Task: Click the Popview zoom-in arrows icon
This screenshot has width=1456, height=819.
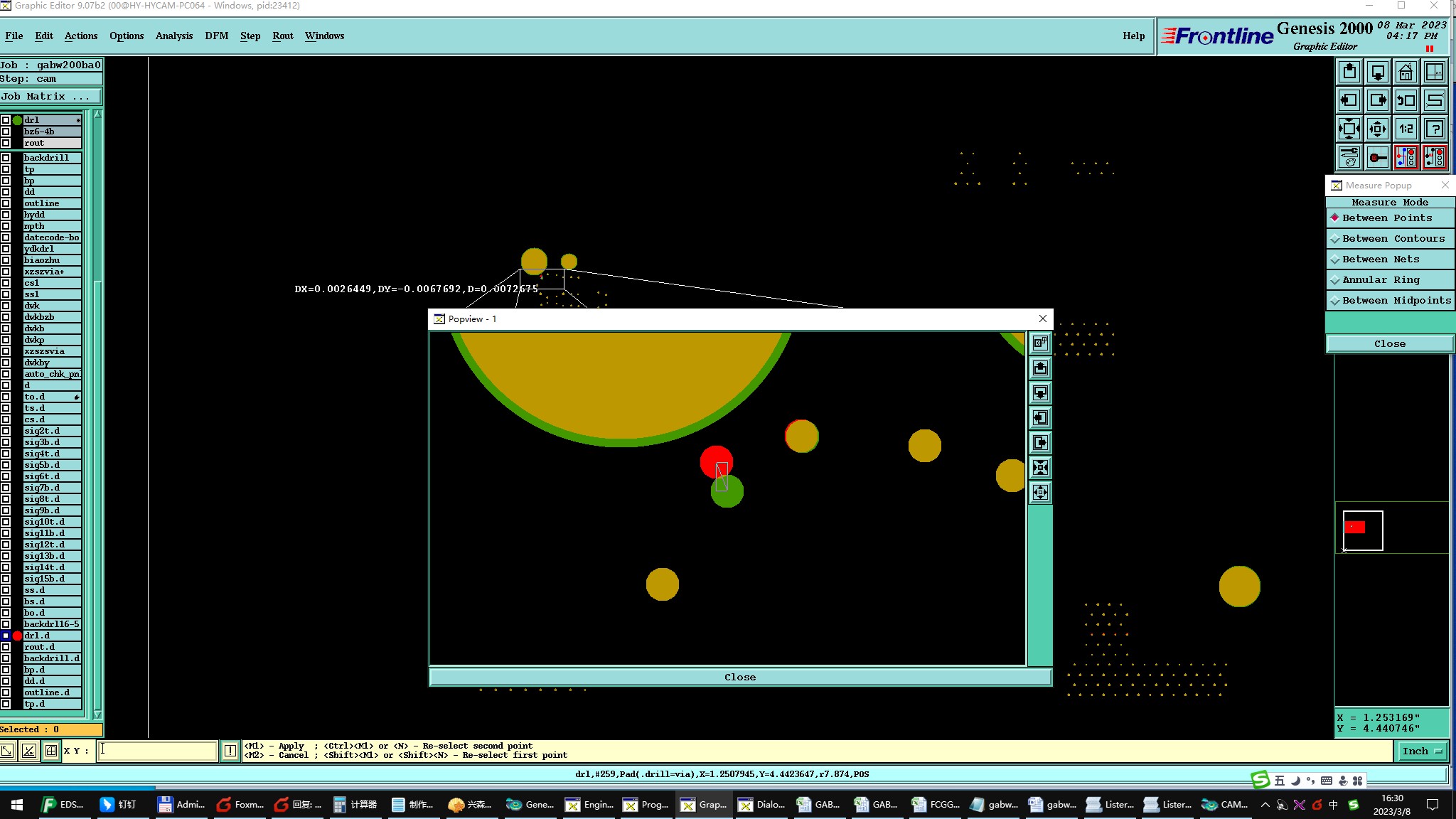Action: click(1040, 468)
